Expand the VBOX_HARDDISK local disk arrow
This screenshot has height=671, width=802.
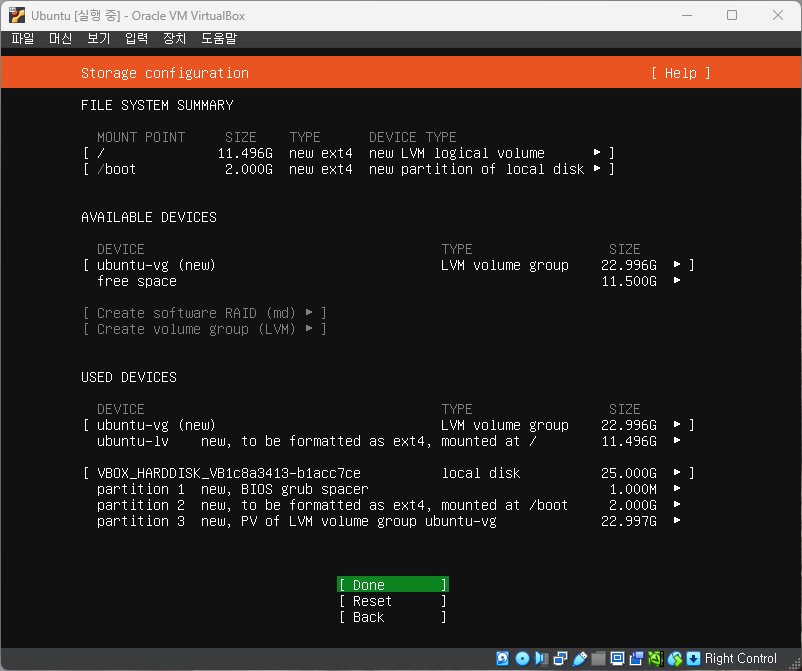pos(677,473)
